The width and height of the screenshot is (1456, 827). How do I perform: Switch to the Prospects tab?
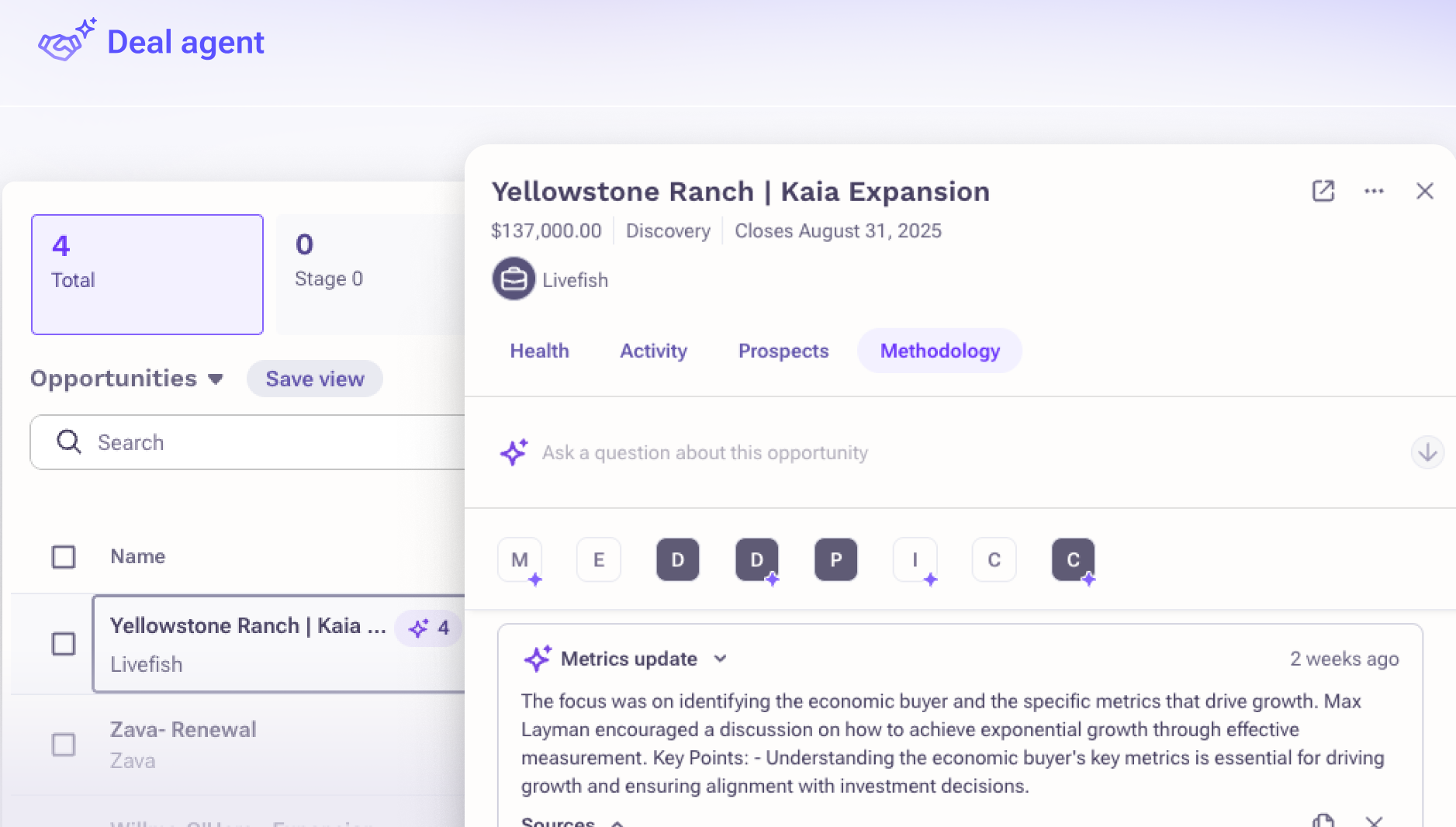pyautogui.click(x=783, y=351)
